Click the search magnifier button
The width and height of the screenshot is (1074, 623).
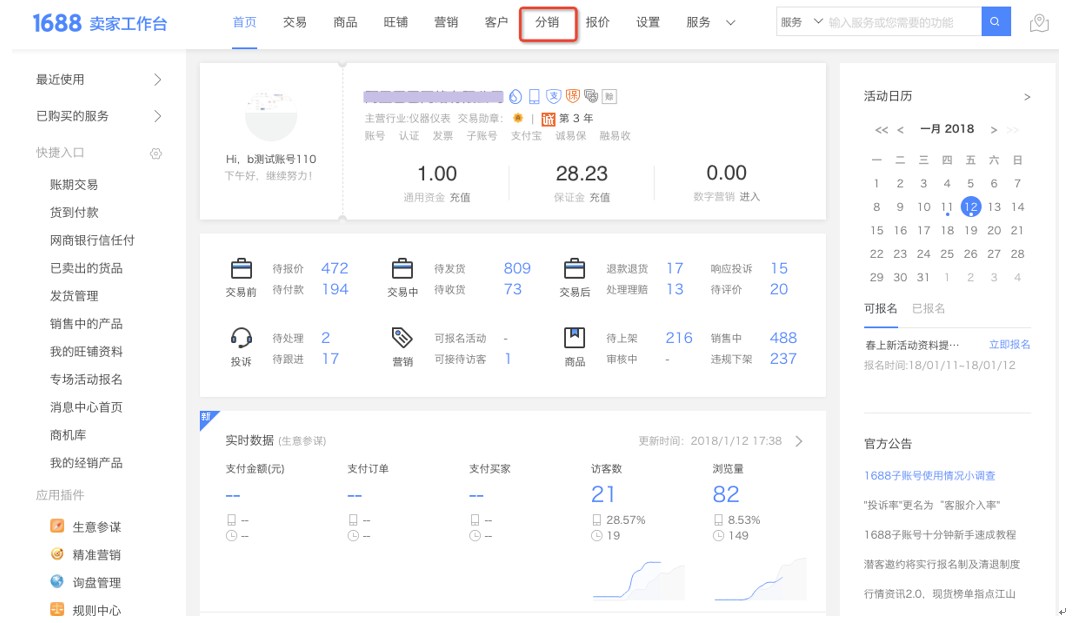coord(995,22)
